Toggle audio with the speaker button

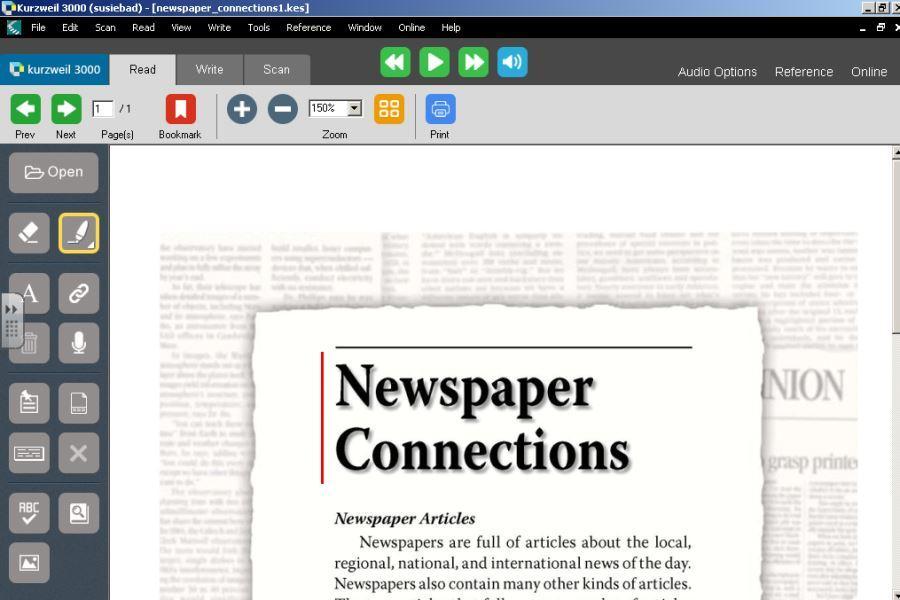(x=512, y=62)
